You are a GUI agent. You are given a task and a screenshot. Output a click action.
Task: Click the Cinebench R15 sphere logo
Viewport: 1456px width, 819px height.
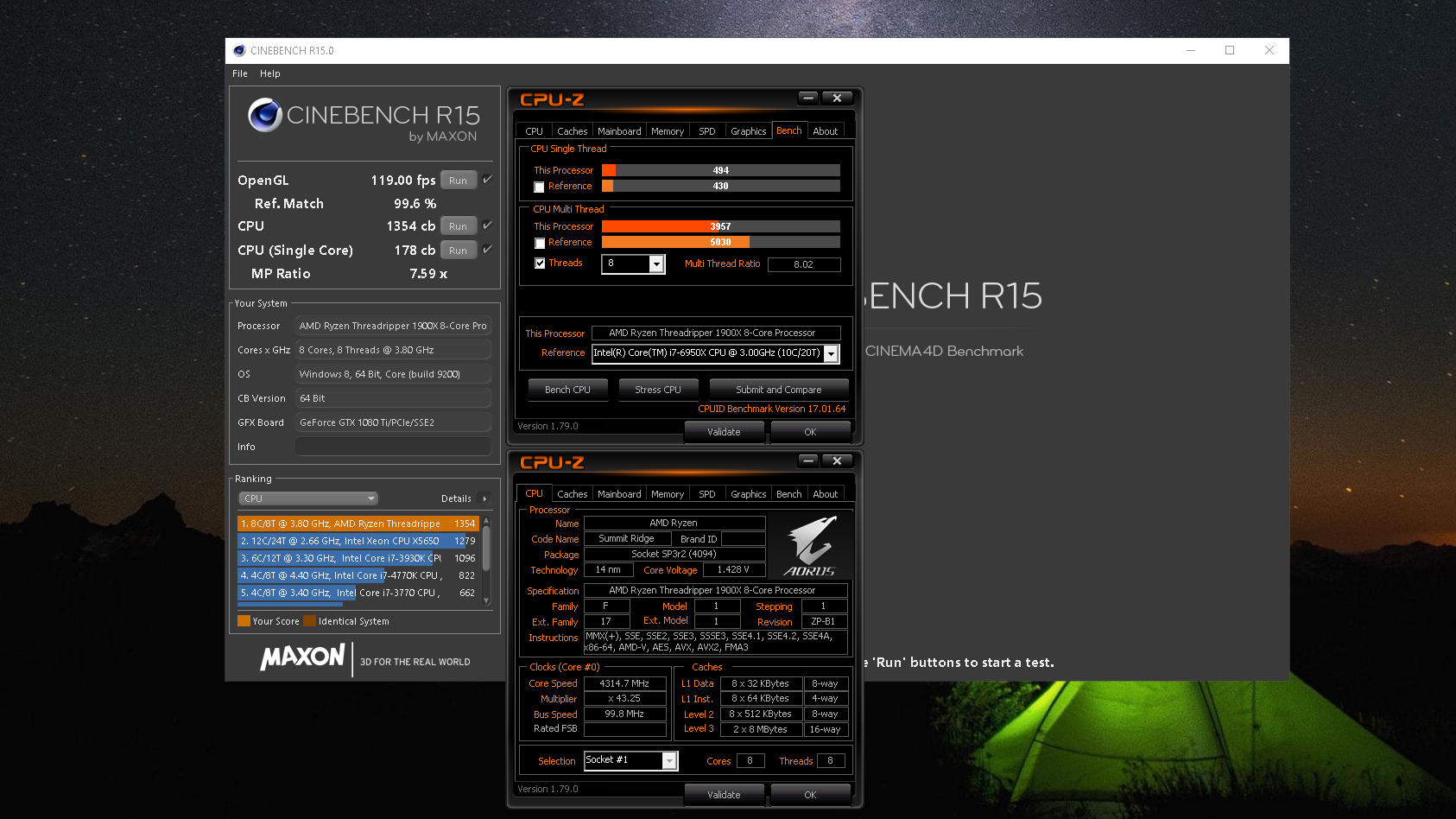pos(265,115)
